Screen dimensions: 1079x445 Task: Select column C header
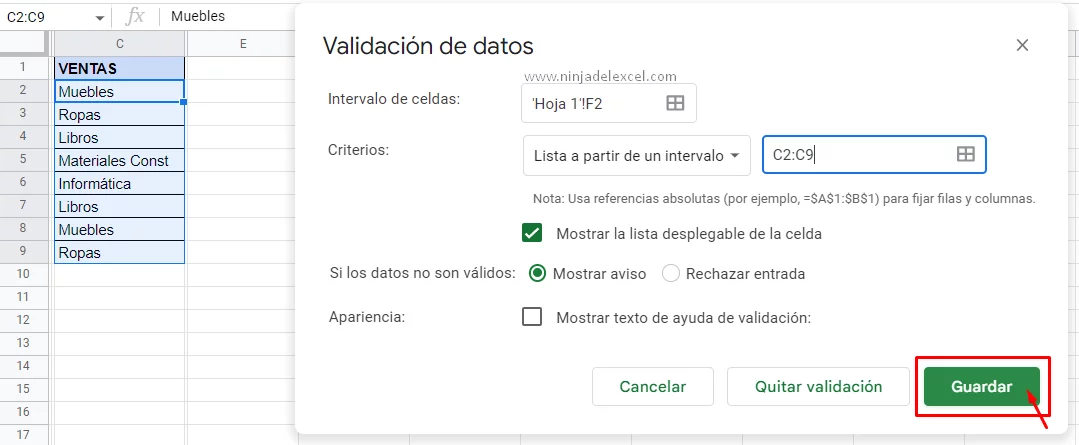tap(120, 43)
